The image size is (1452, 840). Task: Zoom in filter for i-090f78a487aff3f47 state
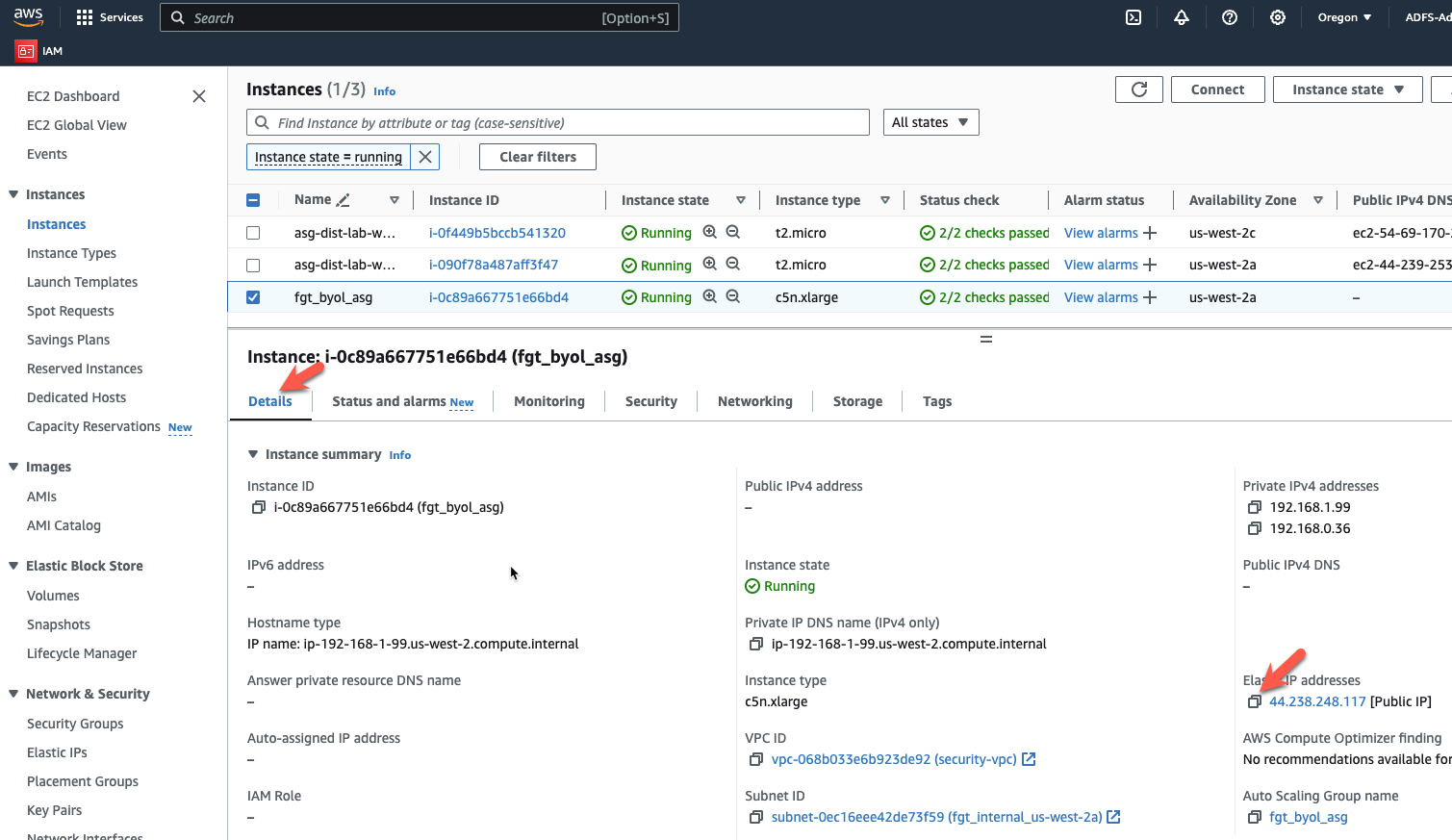(x=710, y=264)
